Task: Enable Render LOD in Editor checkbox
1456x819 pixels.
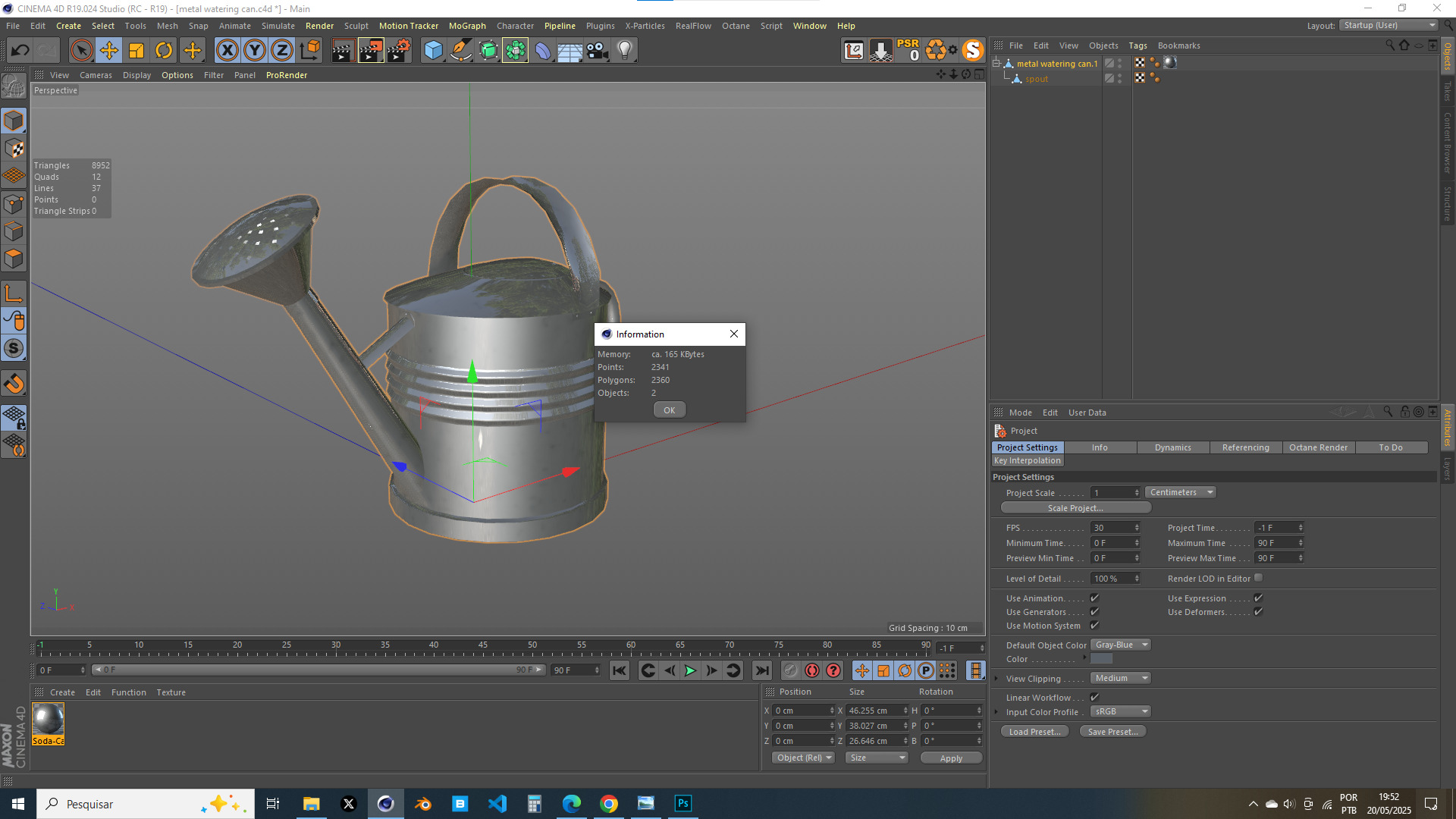Action: tap(1258, 578)
